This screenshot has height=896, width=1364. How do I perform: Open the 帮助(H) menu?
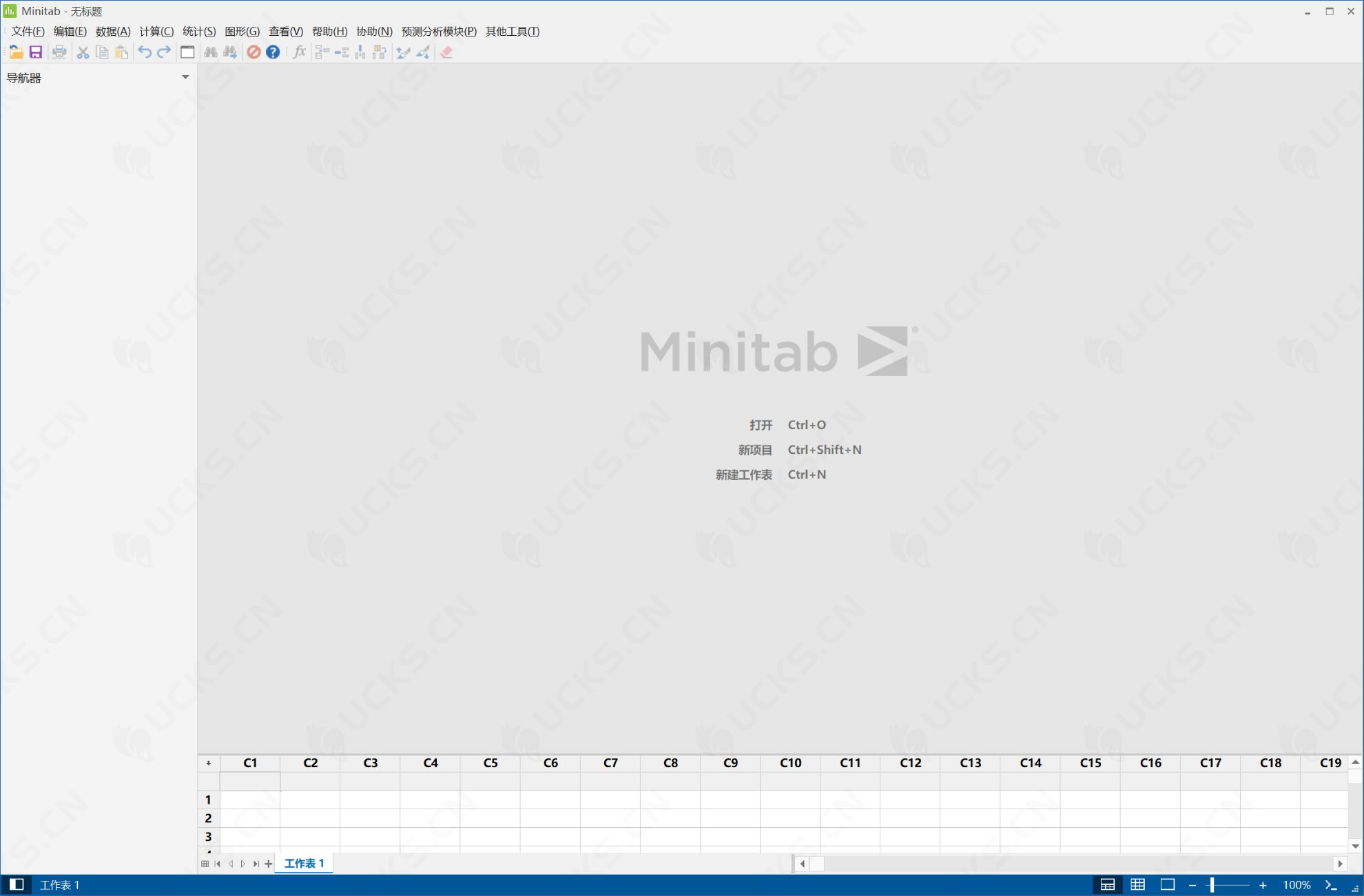pyautogui.click(x=330, y=32)
